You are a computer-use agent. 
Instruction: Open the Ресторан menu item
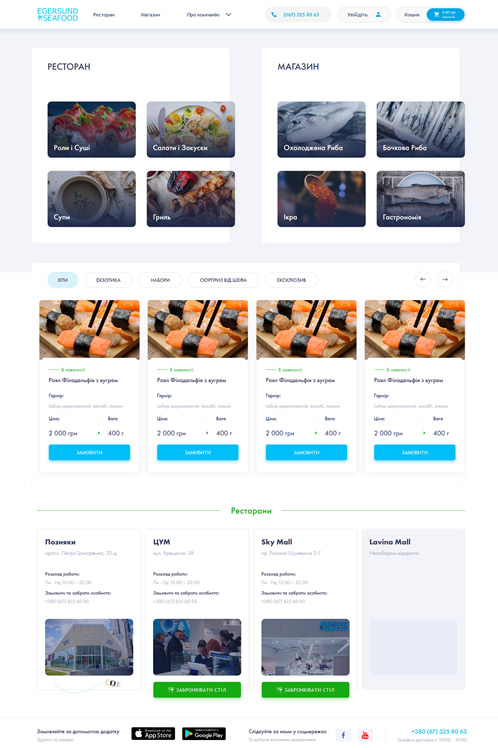(104, 15)
